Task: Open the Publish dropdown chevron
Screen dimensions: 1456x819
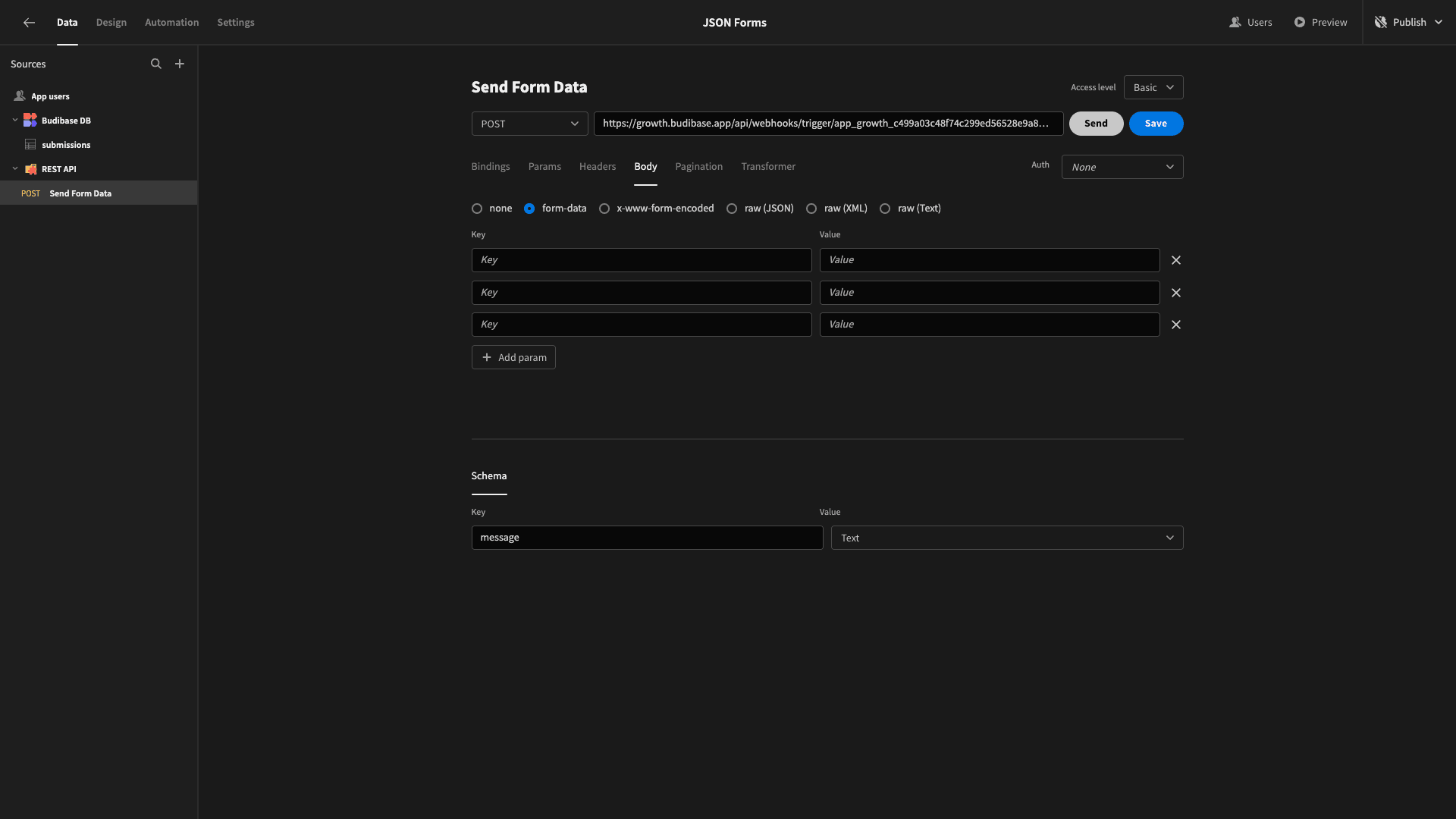Action: coord(1439,23)
